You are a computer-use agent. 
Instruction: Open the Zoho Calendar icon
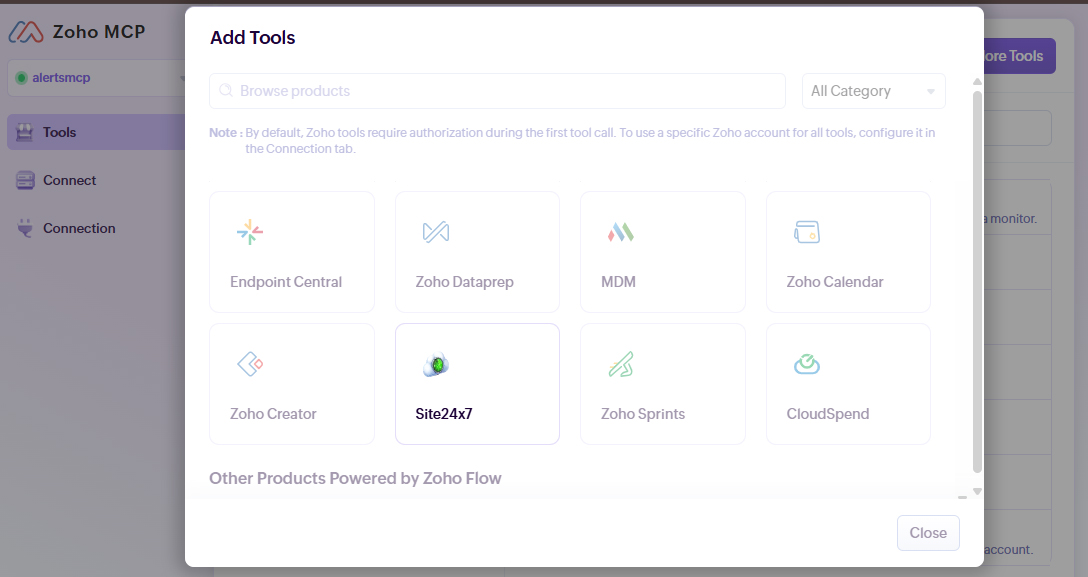[x=807, y=233]
